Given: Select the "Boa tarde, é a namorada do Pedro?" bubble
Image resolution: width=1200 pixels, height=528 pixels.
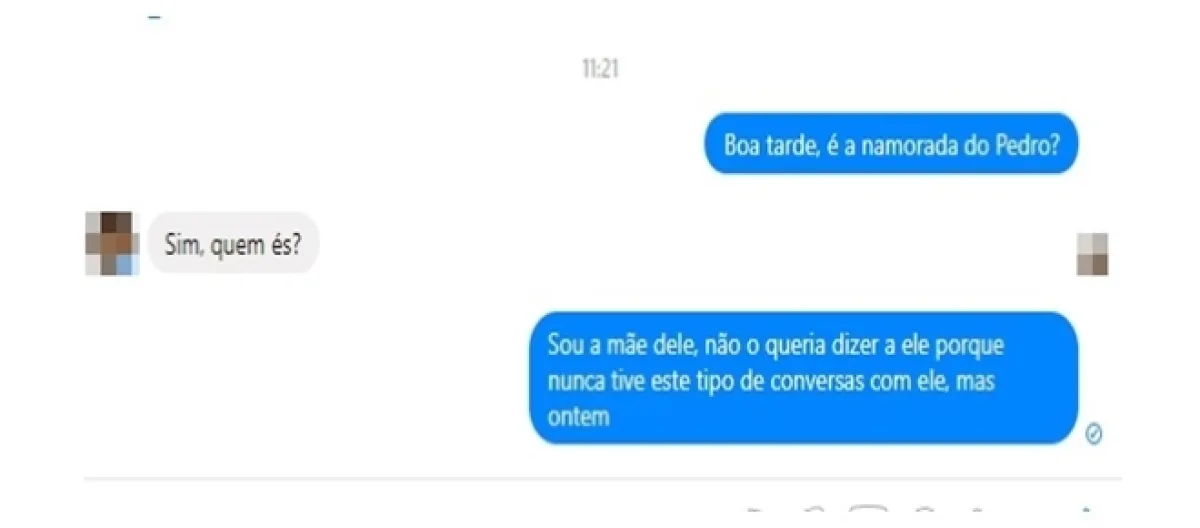Looking at the screenshot, I should pyautogui.click(x=892, y=143).
